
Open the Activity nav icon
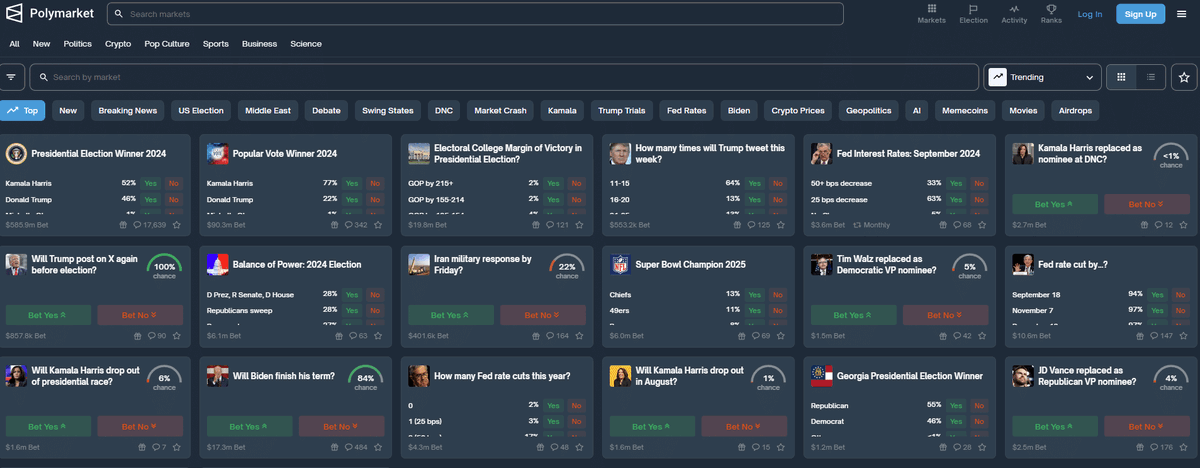(x=1014, y=14)
